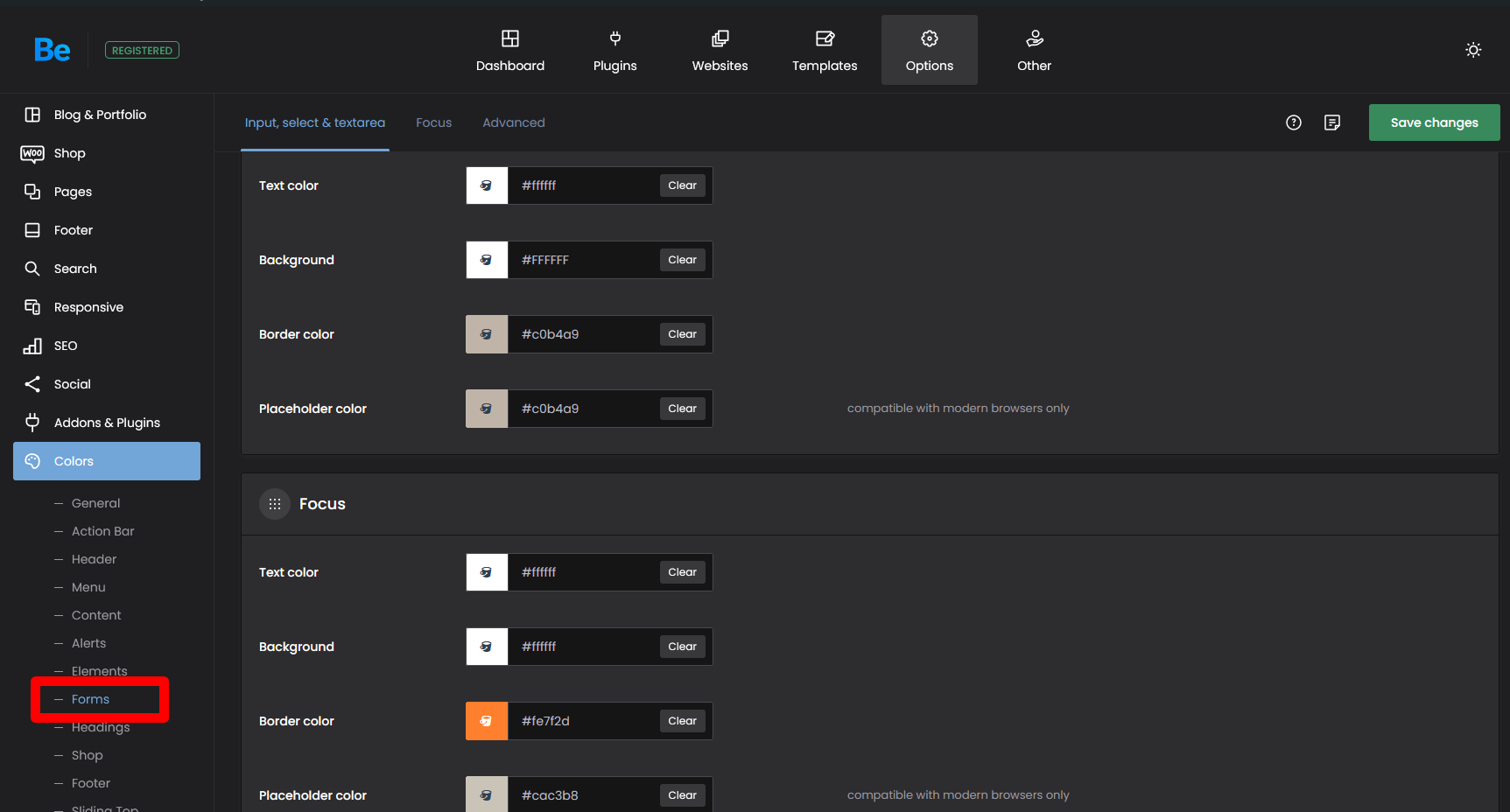Open the first Text color swatch picker
1510x812 pixels.
pyautogui.click(x=487, y=185)
